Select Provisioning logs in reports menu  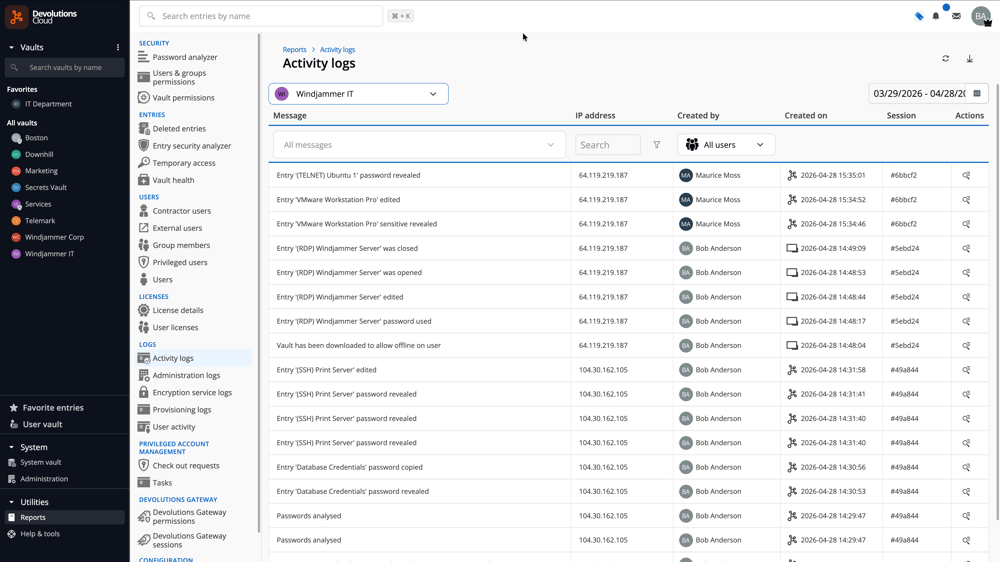pos(182,410)
